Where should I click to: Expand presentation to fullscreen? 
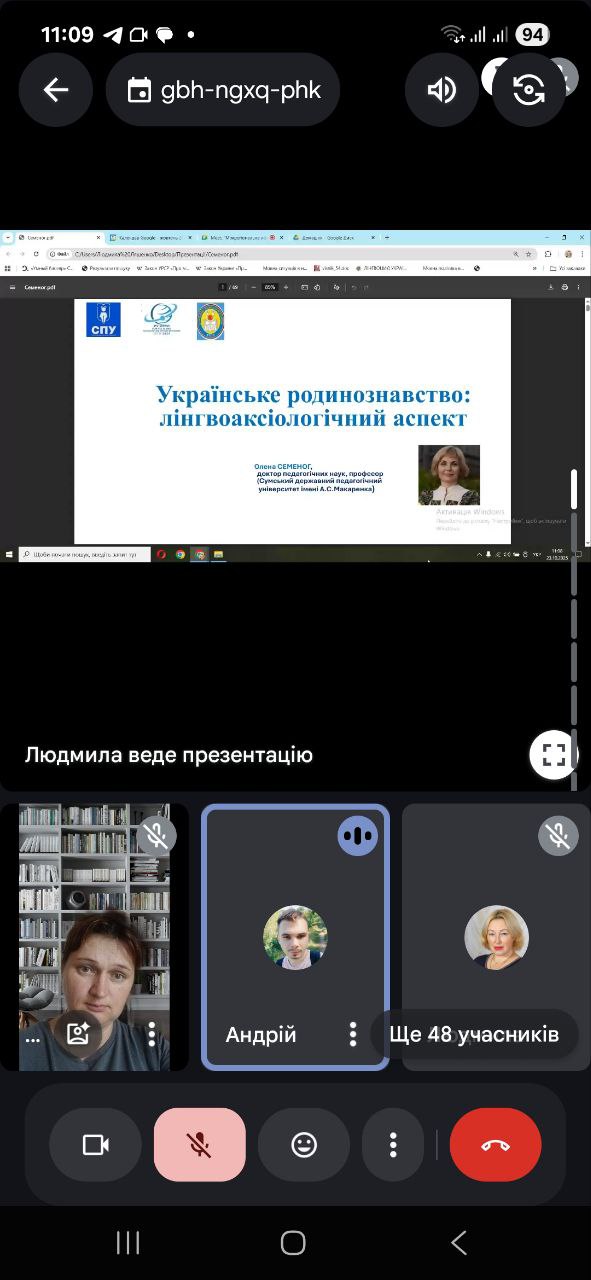coord(554,754)
